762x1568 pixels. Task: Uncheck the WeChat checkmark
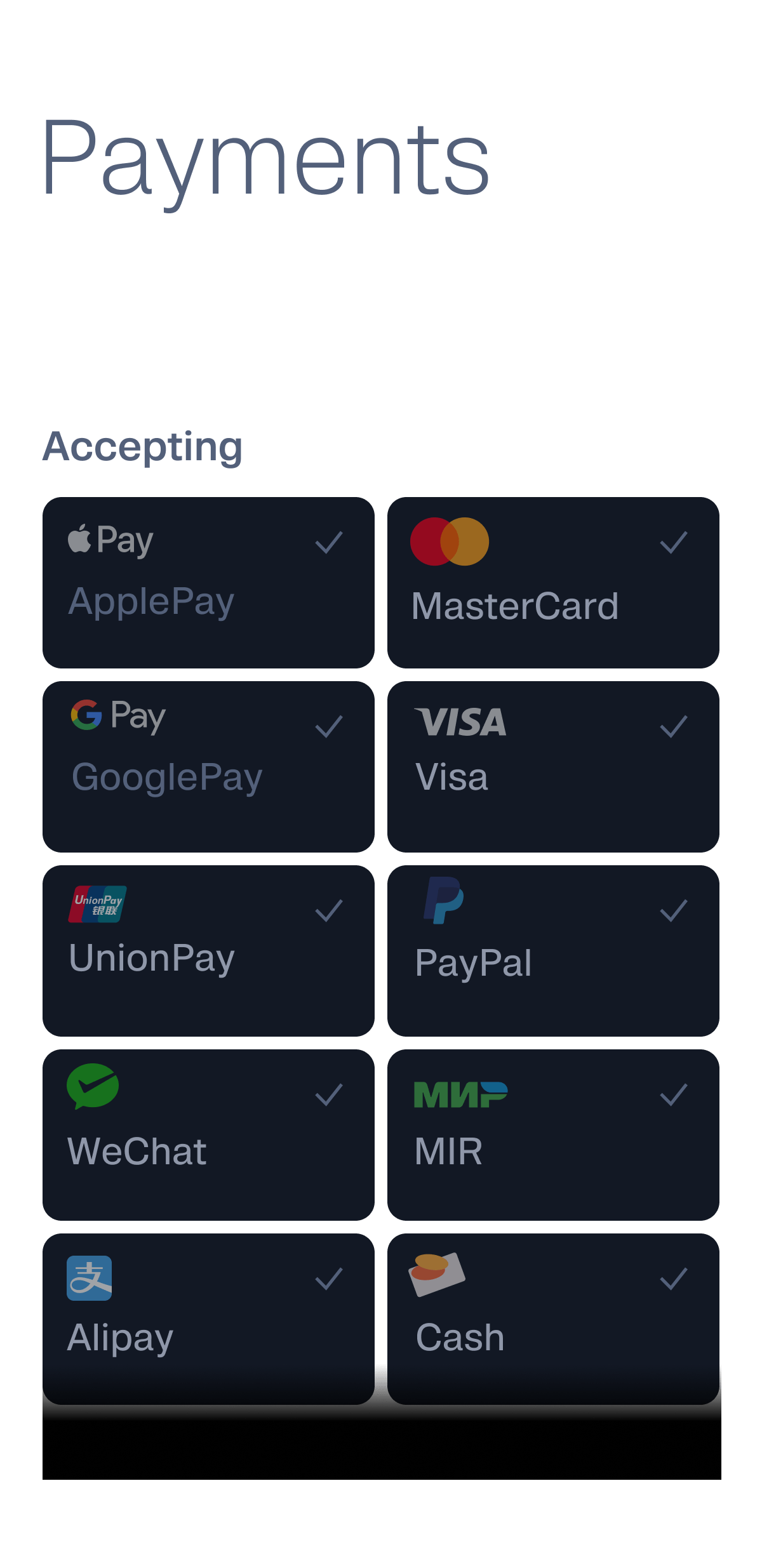(x=329, y=1095)
